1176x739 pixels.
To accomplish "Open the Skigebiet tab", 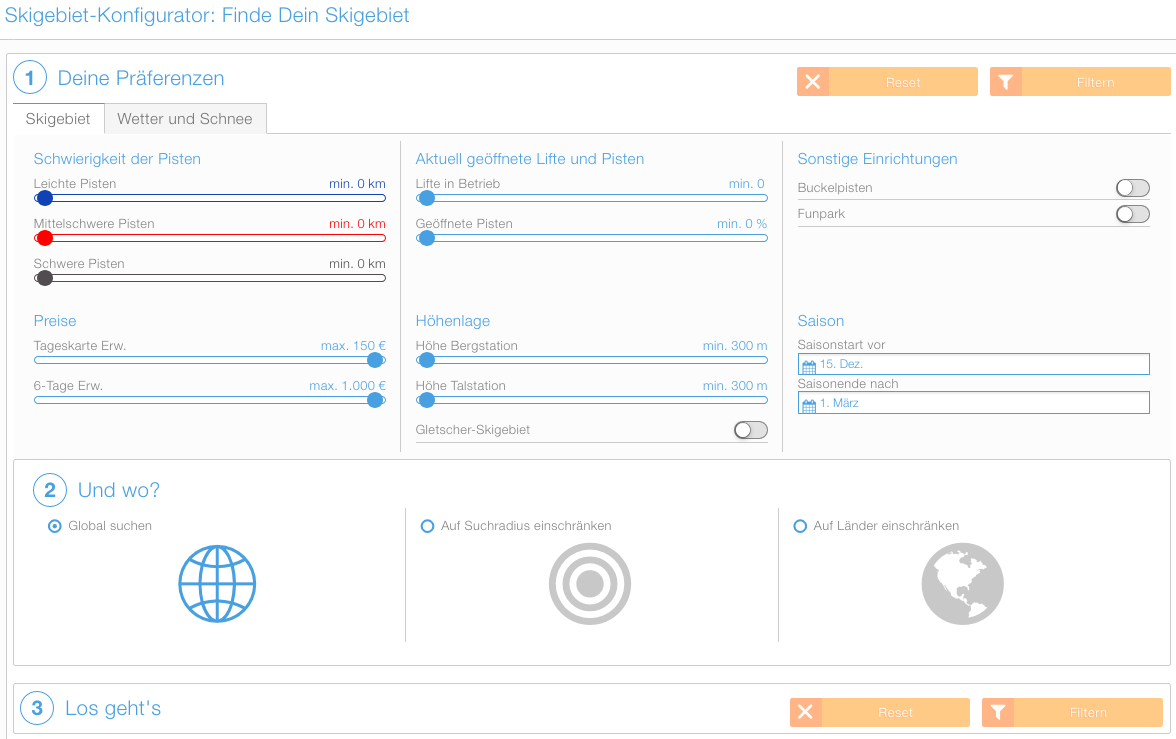I will coord(58,119).
